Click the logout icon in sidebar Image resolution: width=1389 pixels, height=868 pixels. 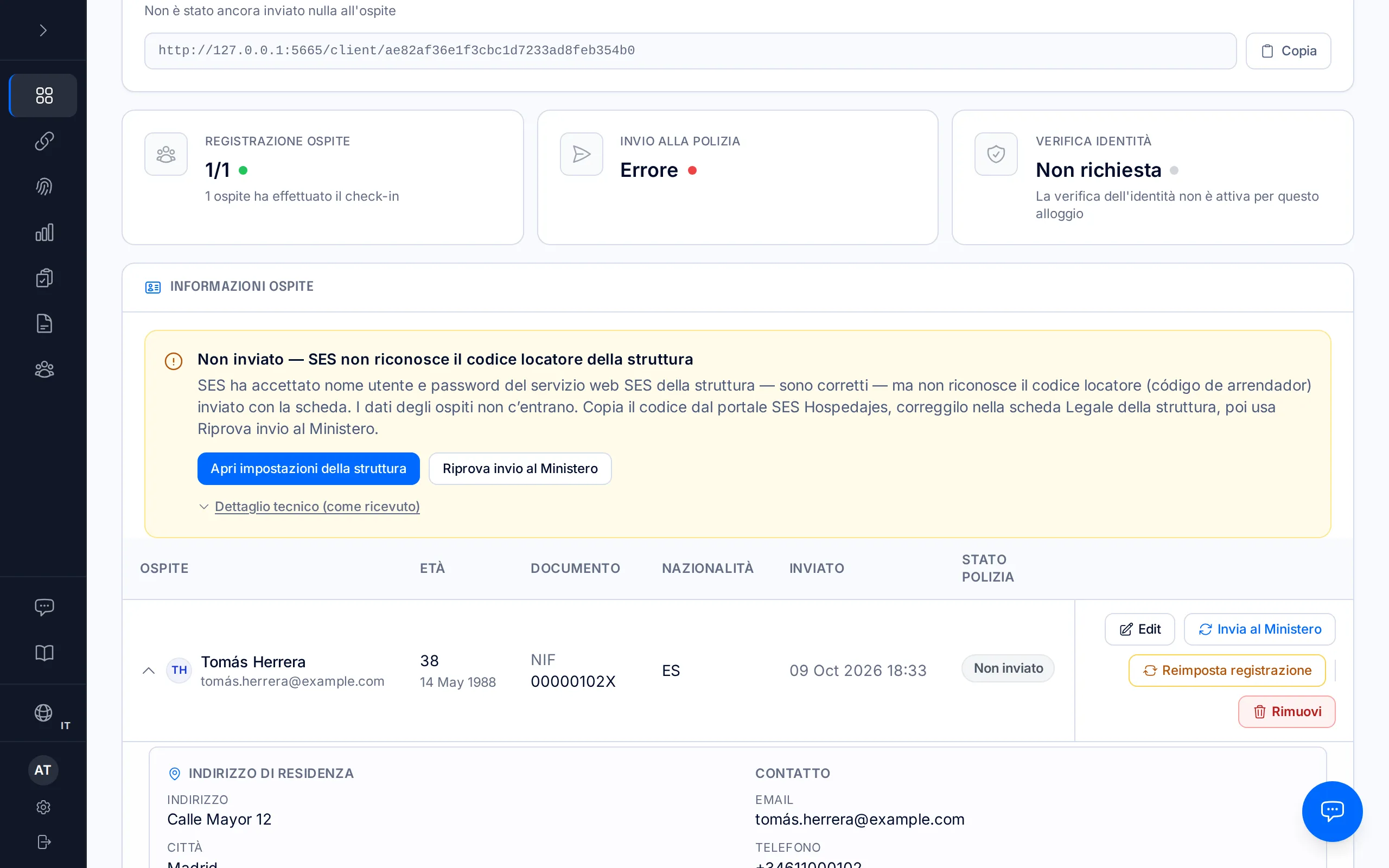tap(43, 841)
